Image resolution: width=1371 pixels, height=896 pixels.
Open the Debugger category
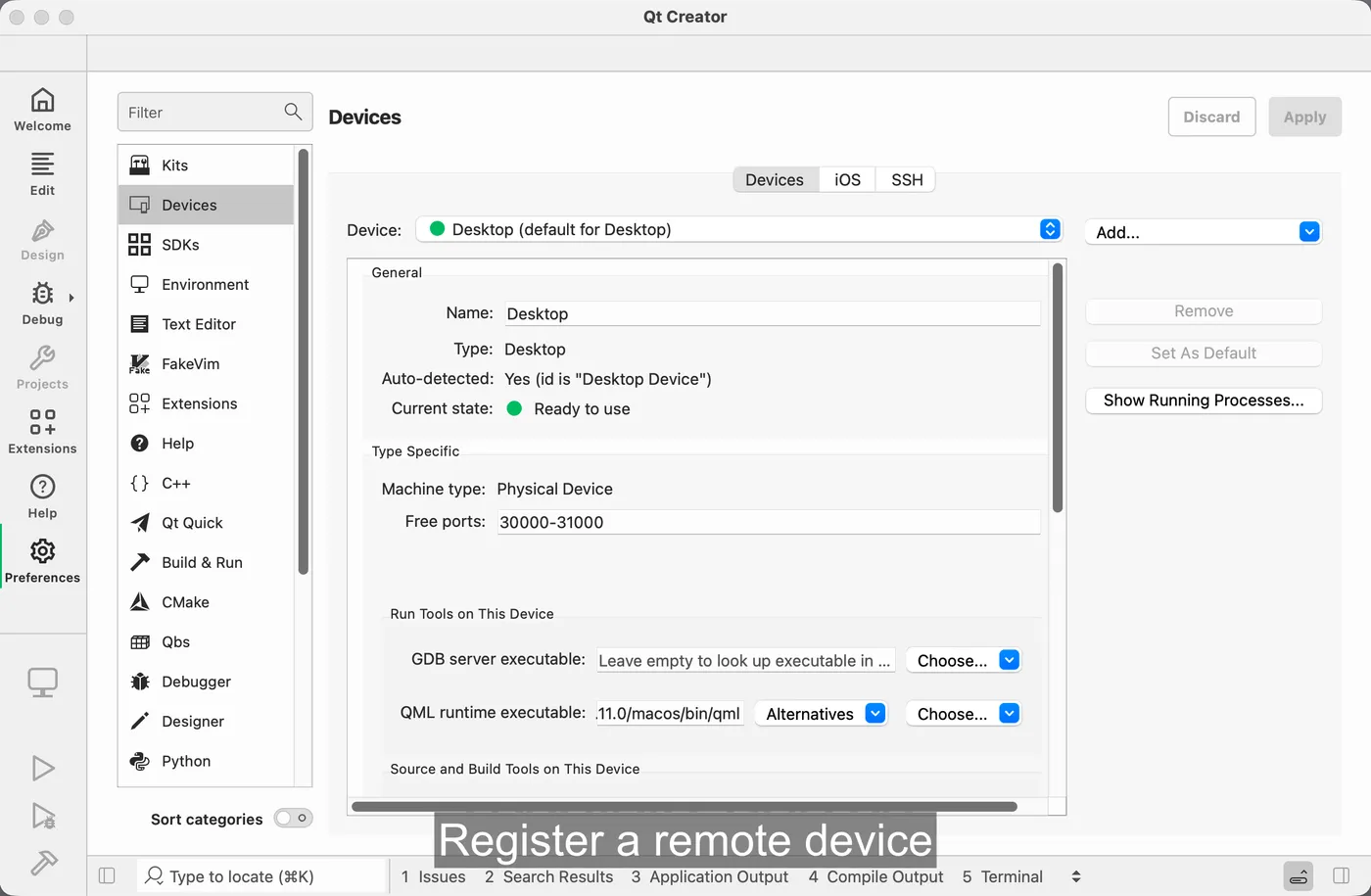(206, 682)
